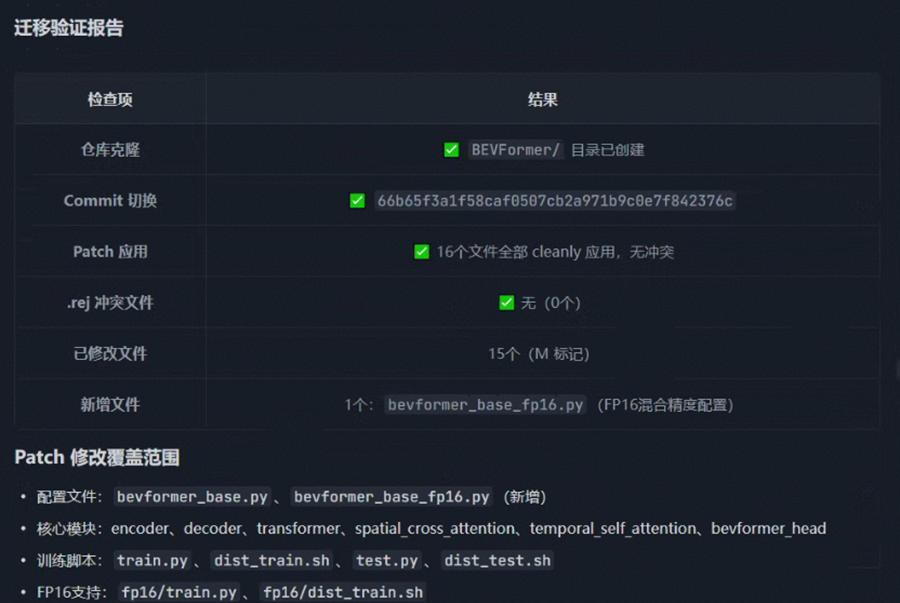The image size is (900, 603).
Task: Click the dist_test.sh code label
Action: pos(497,560)
